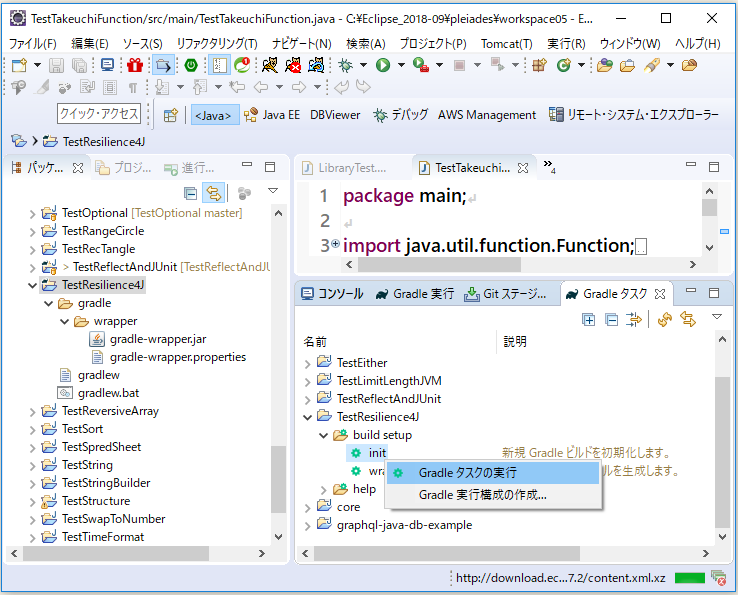The height and width of the screenshot is (595, 738).
Task: Close the TestTakeuchi editor tab
Action: pyautogui.click(x=522, y=168)
